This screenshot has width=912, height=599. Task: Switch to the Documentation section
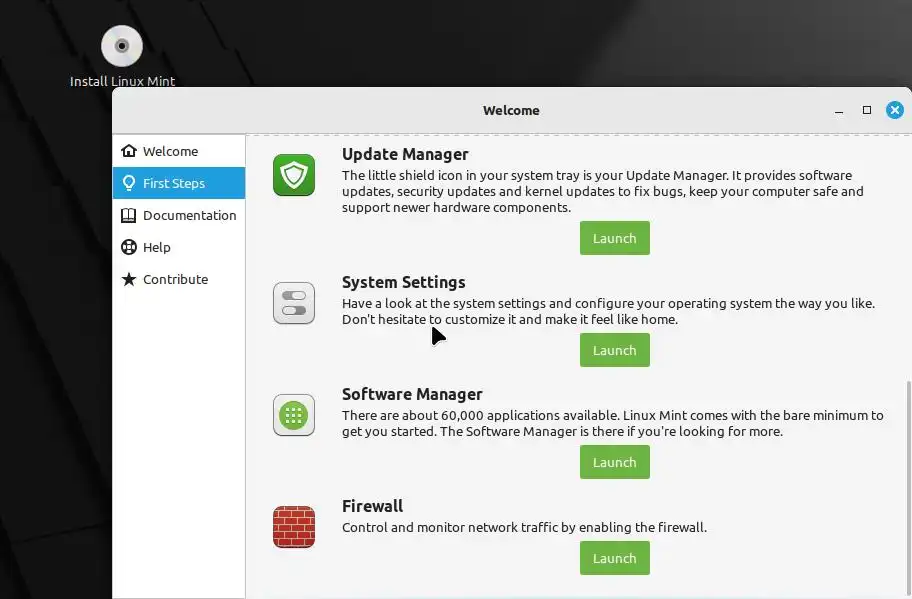[179, 215]
